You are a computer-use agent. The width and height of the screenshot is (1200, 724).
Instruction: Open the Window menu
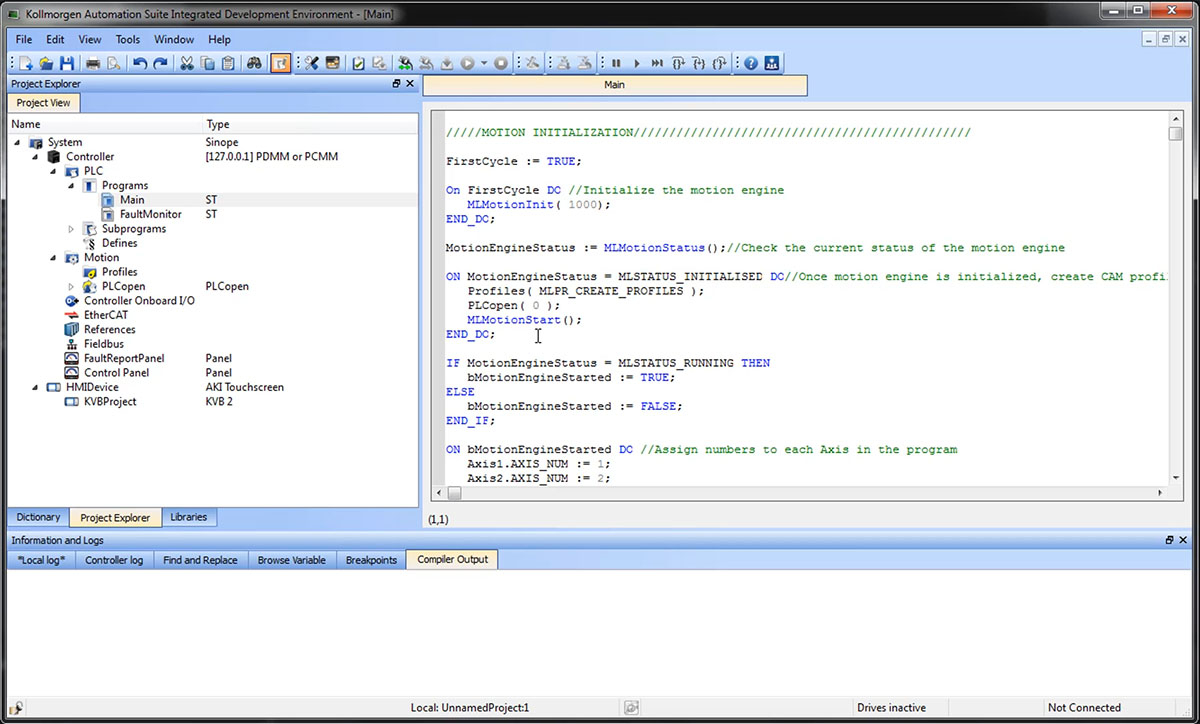pyautogui.click(x=174, y=40)
